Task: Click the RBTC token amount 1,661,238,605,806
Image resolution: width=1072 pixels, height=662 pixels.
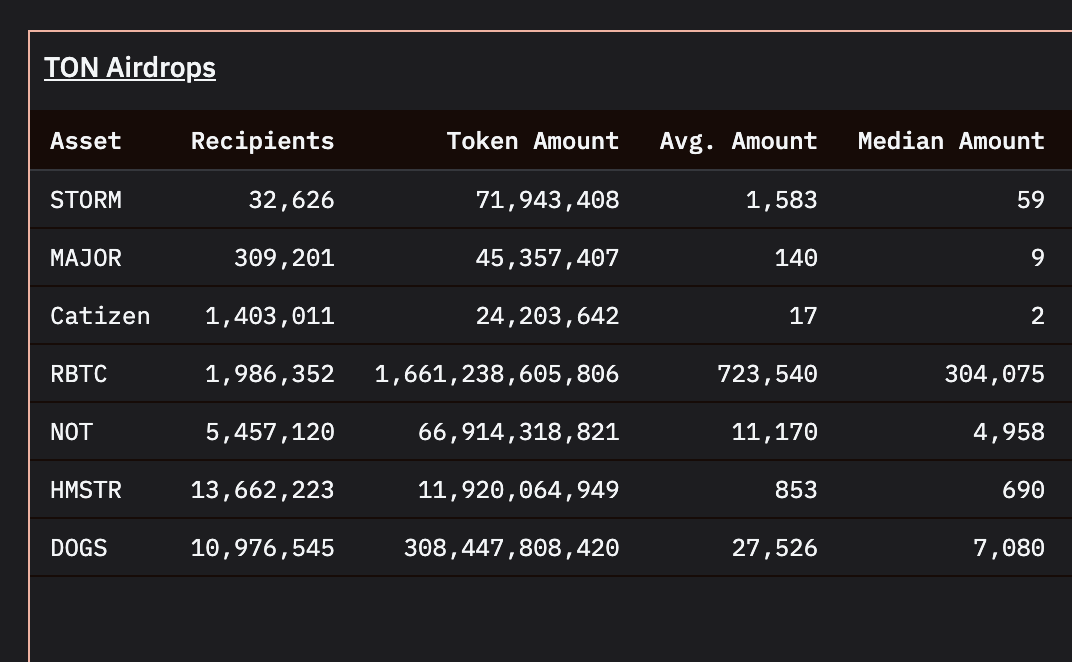Action: pos(497,374)
